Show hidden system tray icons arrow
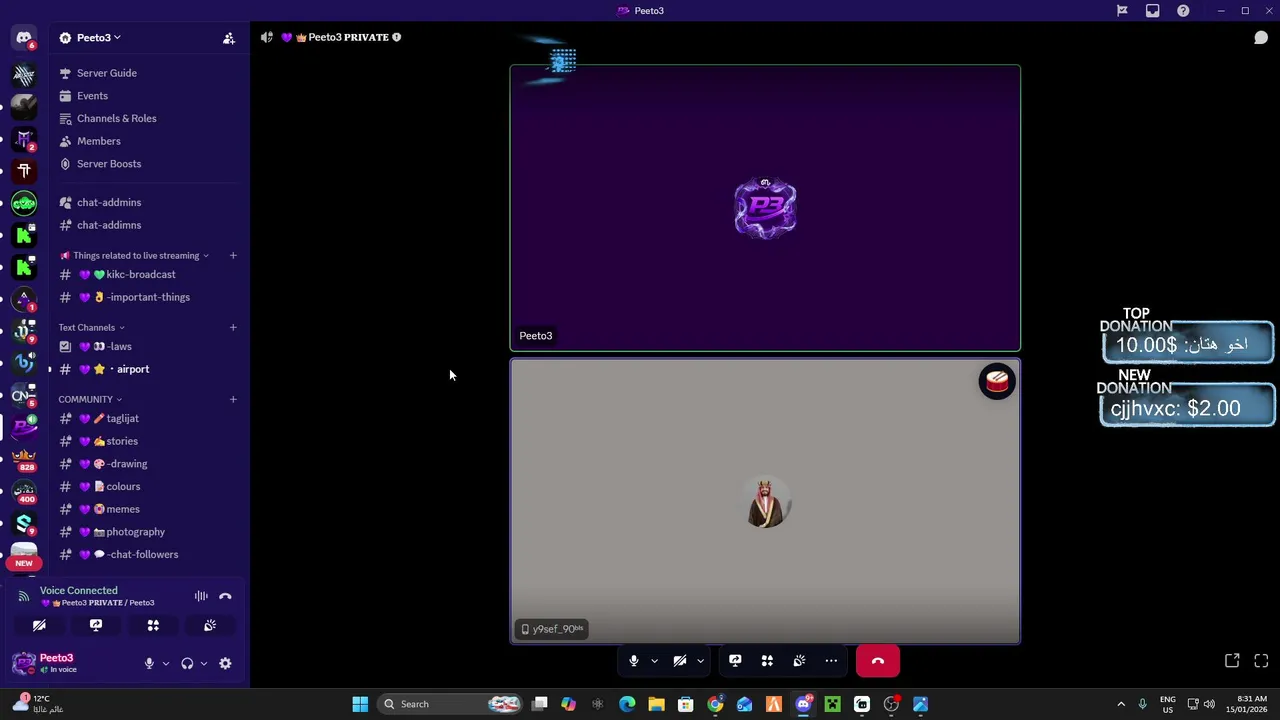The image size is (1280, 720). 1120,704
